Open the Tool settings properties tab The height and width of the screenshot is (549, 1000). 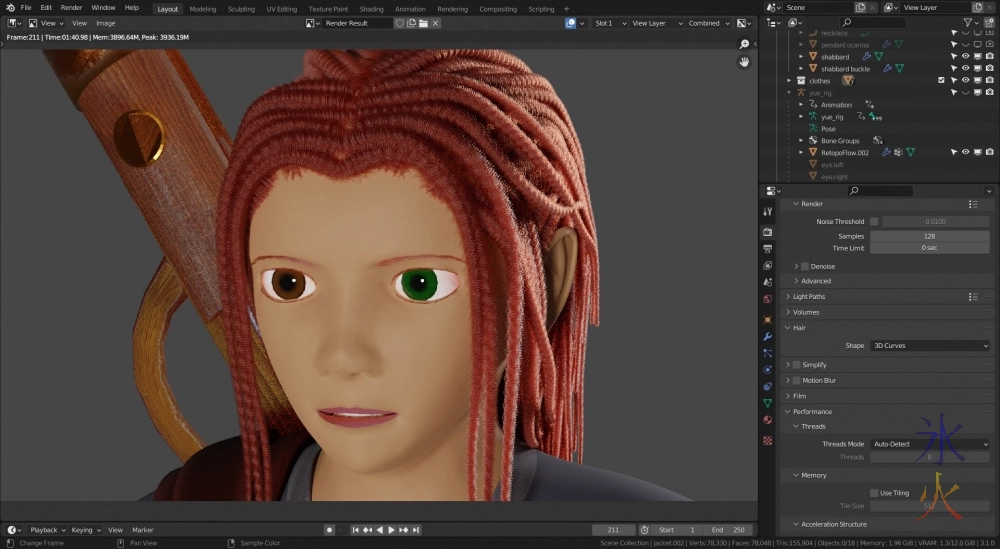(767, 212)
